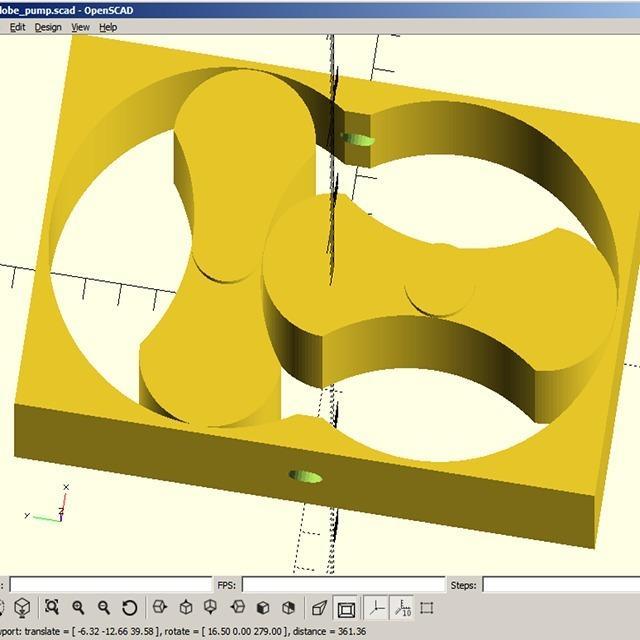Toggle Show Axes icon
The height and width of the screenshot is (640, 640).
377,608
